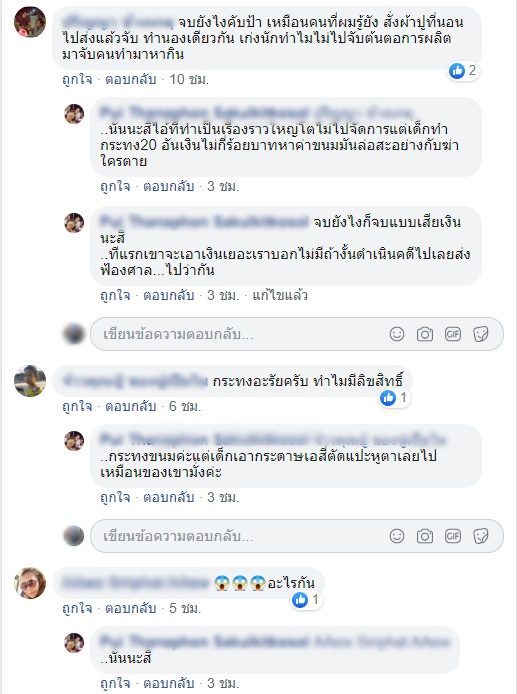This screenshot has height=694, width=517.
Task: View like reaction on อะไรกัน comment
Action: coord(305,600)
